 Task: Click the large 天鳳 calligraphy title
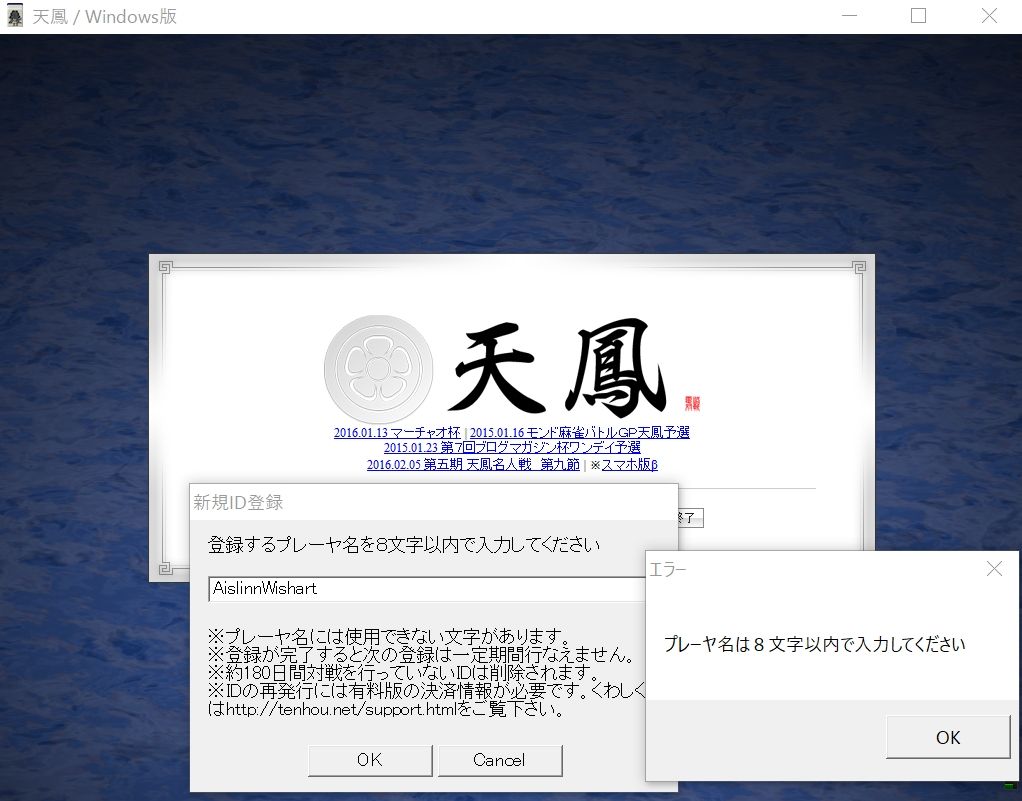(559, 368)
